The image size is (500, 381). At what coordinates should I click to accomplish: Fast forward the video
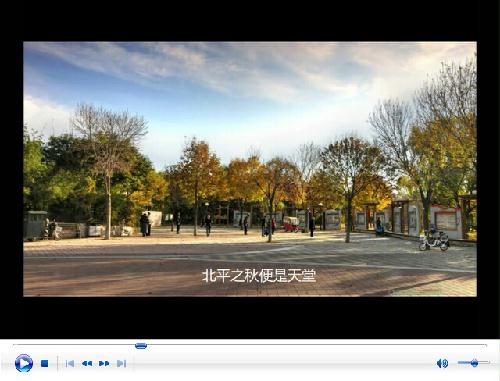104,363
